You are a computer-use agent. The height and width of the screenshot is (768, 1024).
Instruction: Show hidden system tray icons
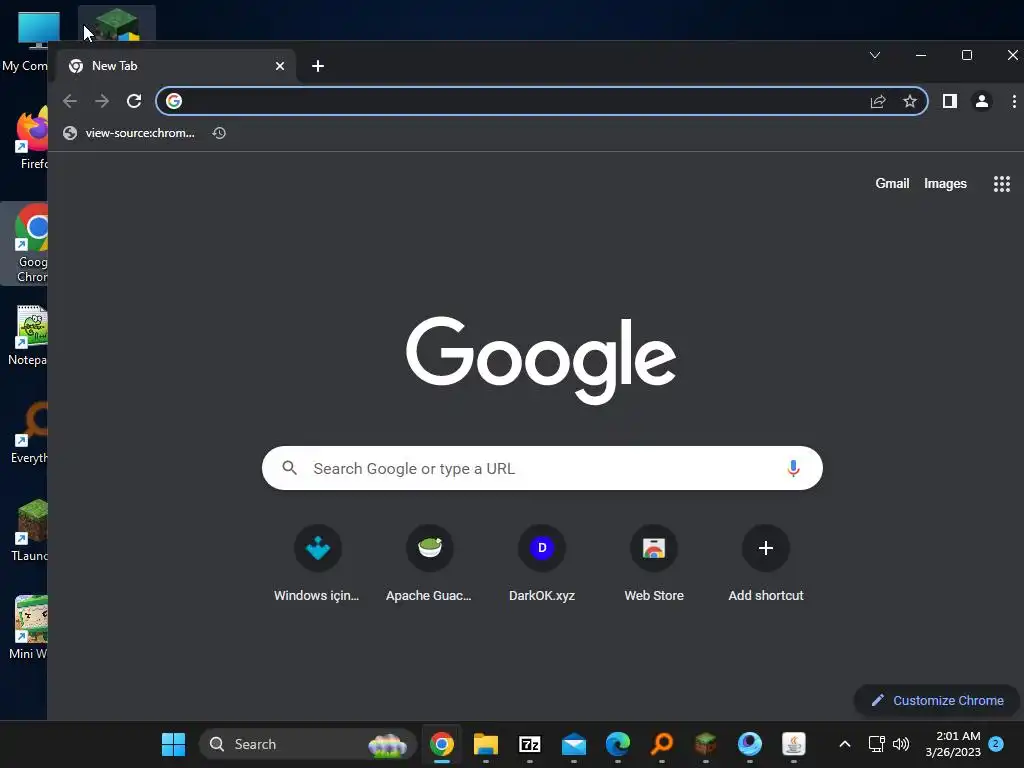click(x=844, y=744)
